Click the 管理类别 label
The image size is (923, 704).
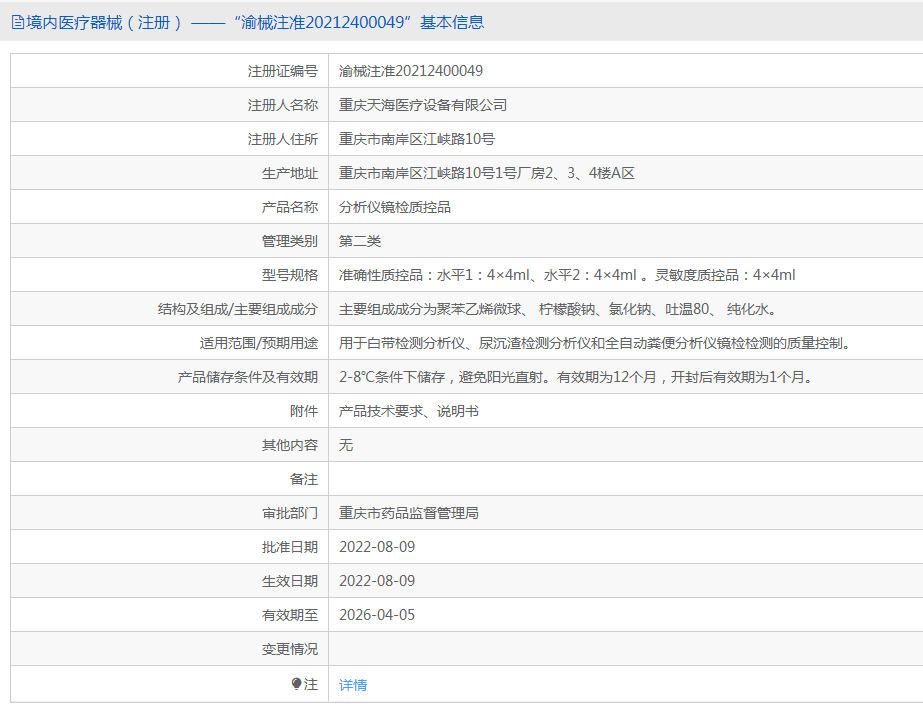pyautogui.click(x=290, y=241)
